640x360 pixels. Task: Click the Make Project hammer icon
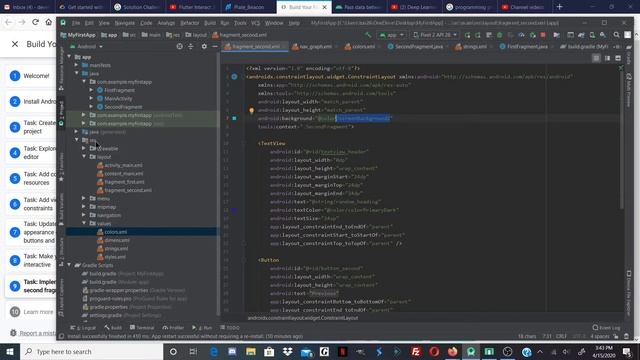click(x=368, y=35)
